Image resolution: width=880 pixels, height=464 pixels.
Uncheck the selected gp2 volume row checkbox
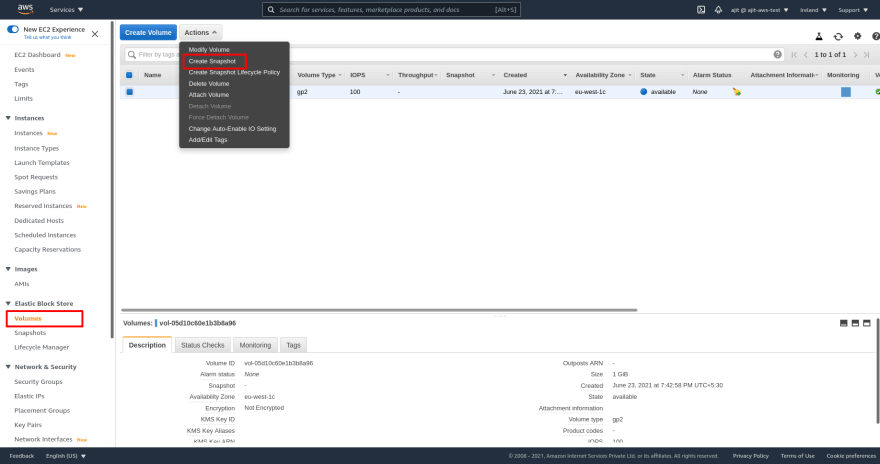pyautogui.click(x=129, y=91)
